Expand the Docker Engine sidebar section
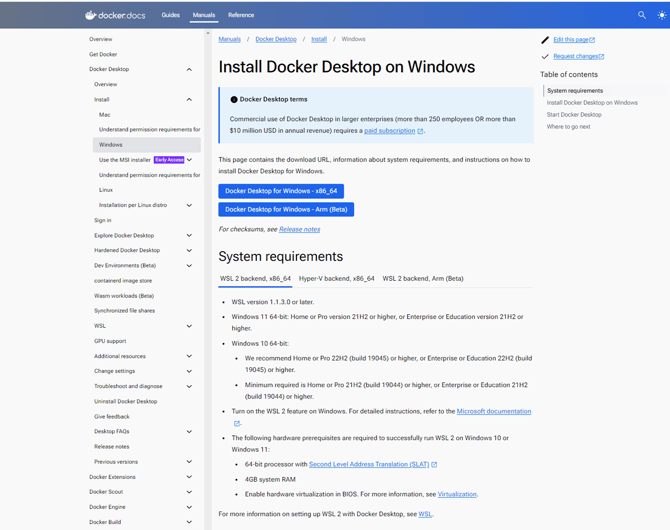 click(x=189, y=507)
